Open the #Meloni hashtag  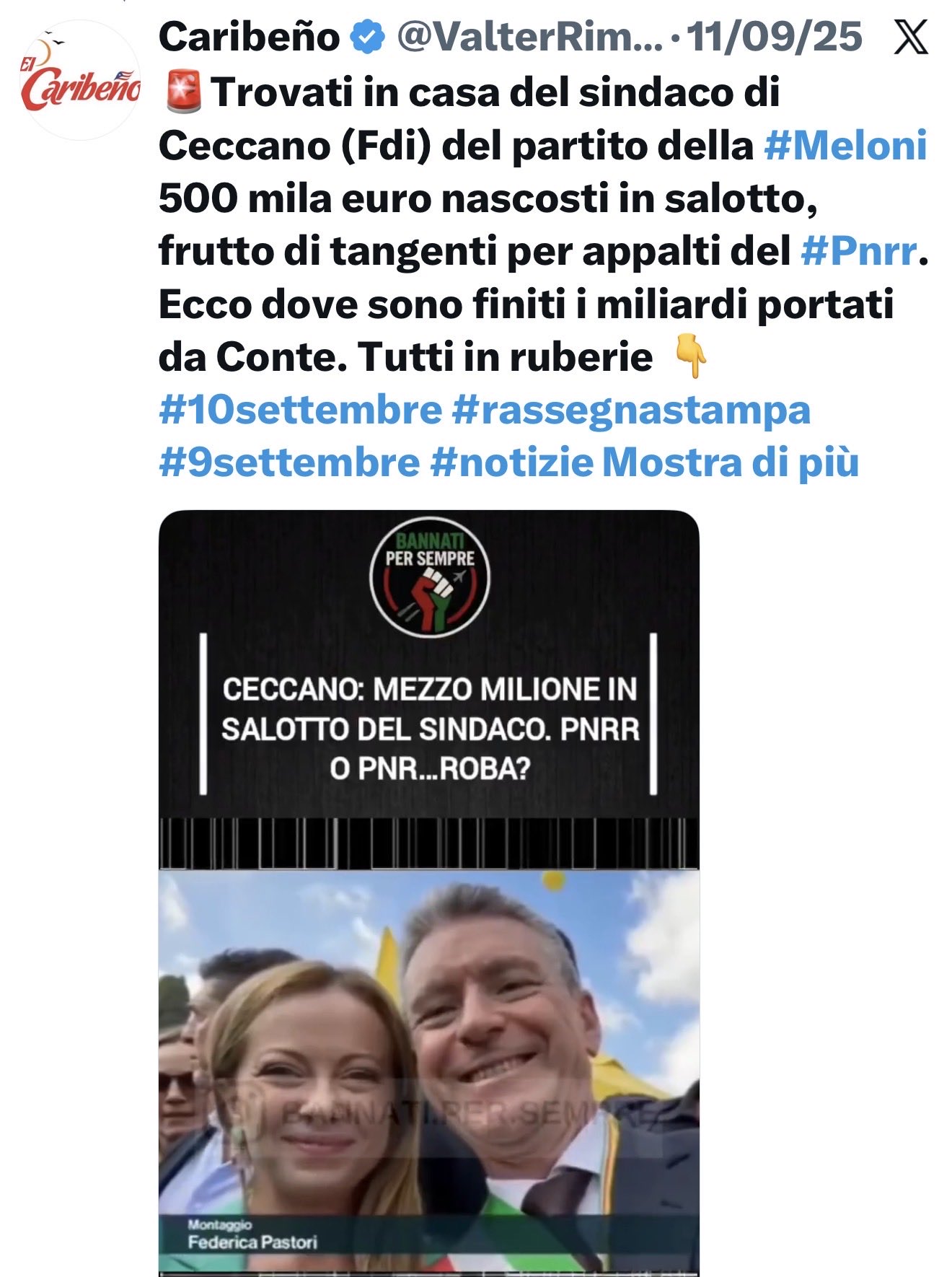point(845,146)
